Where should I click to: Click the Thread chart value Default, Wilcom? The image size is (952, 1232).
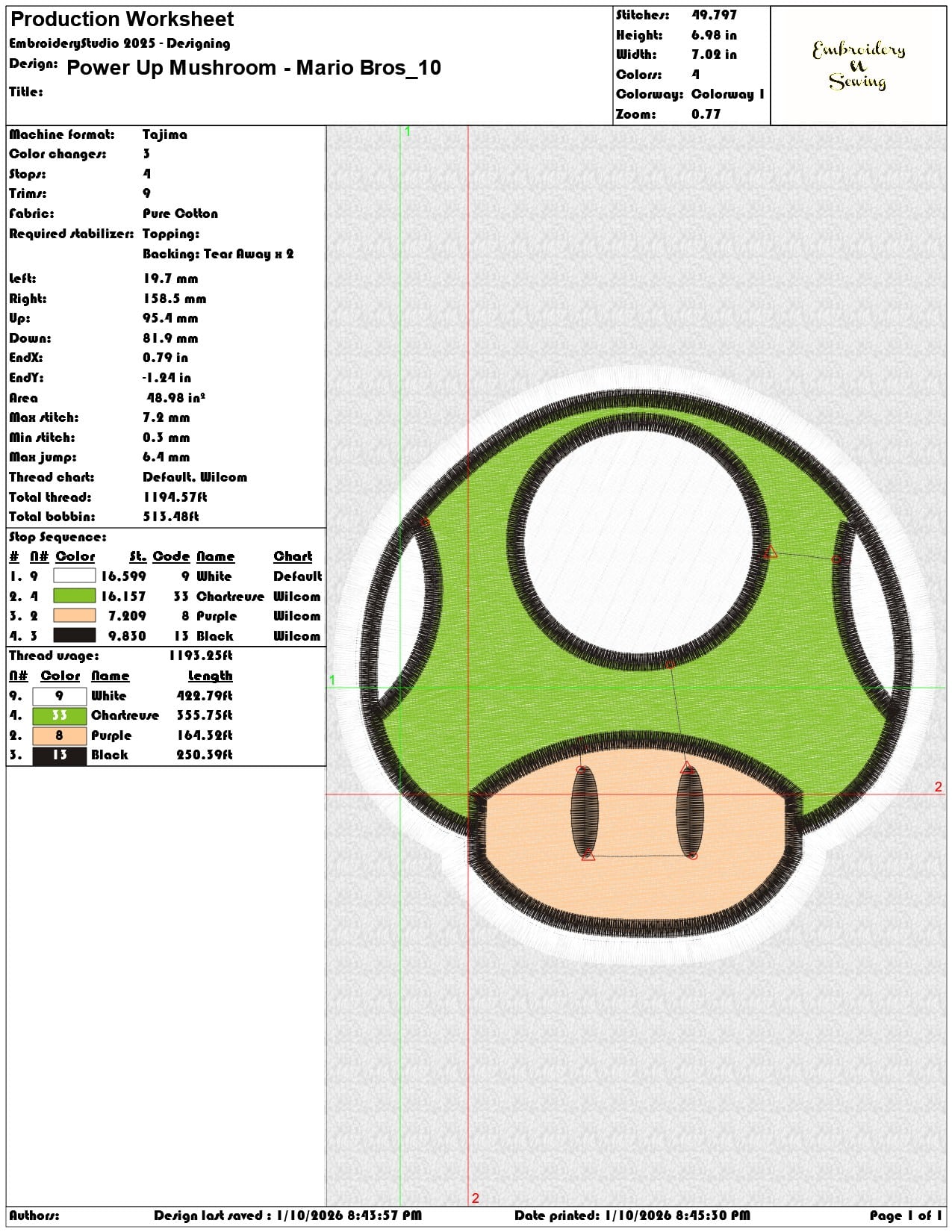tap(195, 477)
